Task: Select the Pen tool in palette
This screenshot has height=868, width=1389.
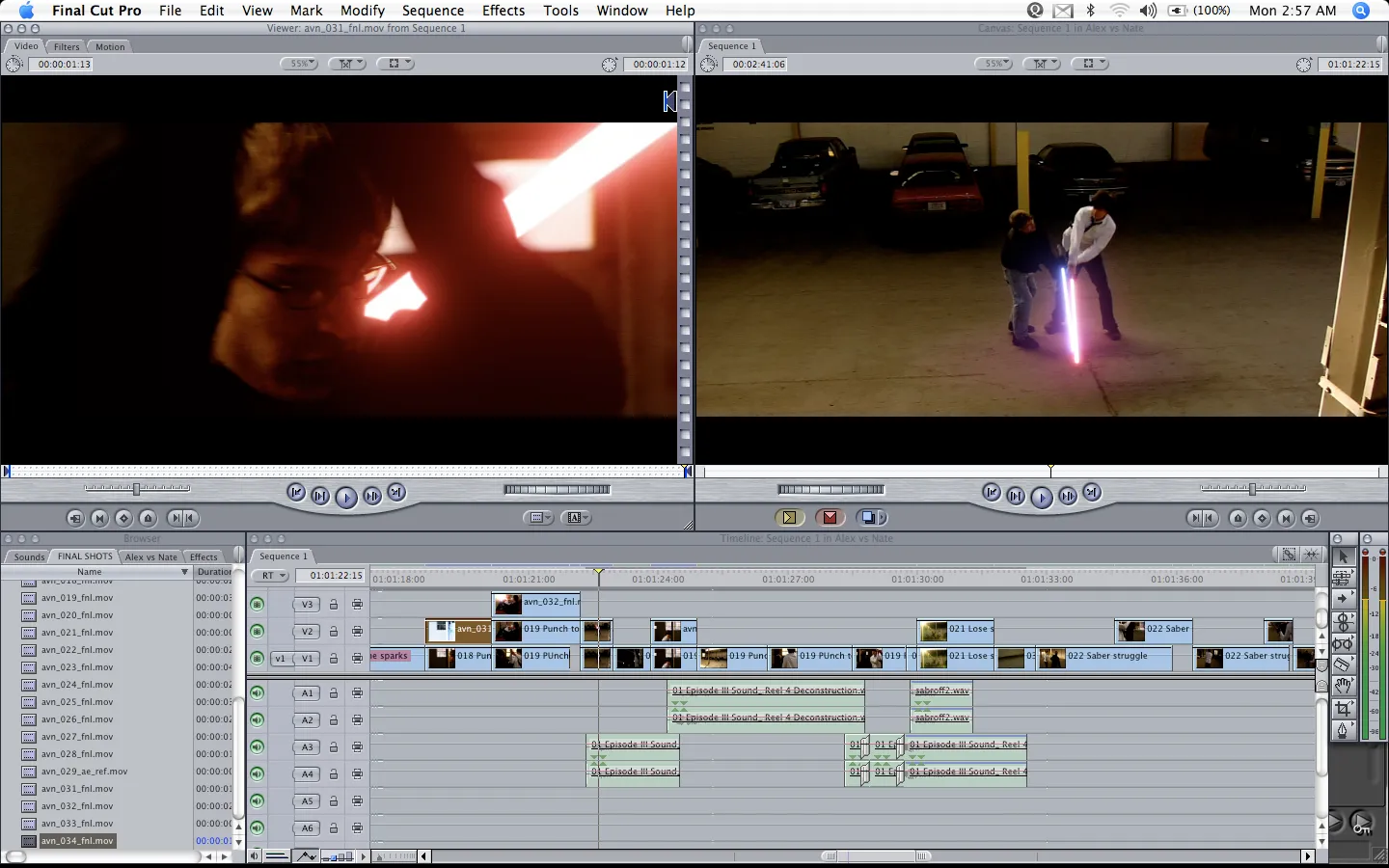Action: coord(1343,730)
